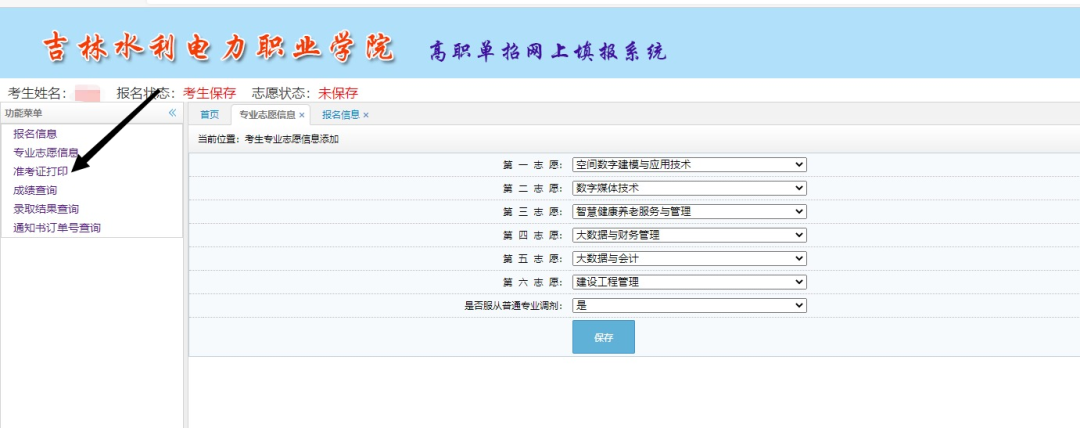
Task: Switch to the 报名信息 tab
Action: tap(340, 115)
